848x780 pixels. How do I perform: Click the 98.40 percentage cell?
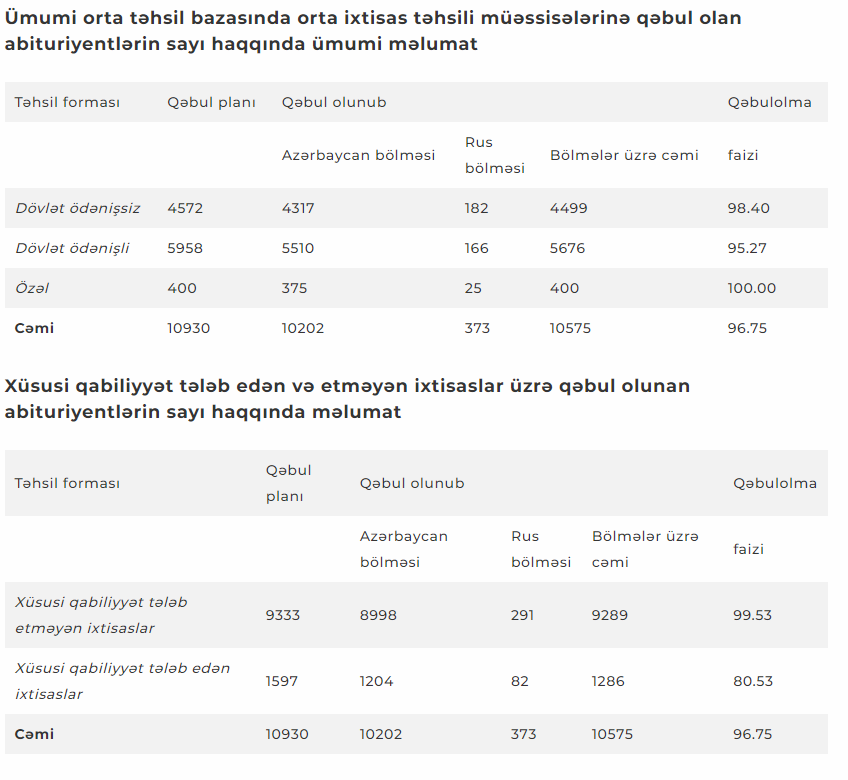(748, 208)
